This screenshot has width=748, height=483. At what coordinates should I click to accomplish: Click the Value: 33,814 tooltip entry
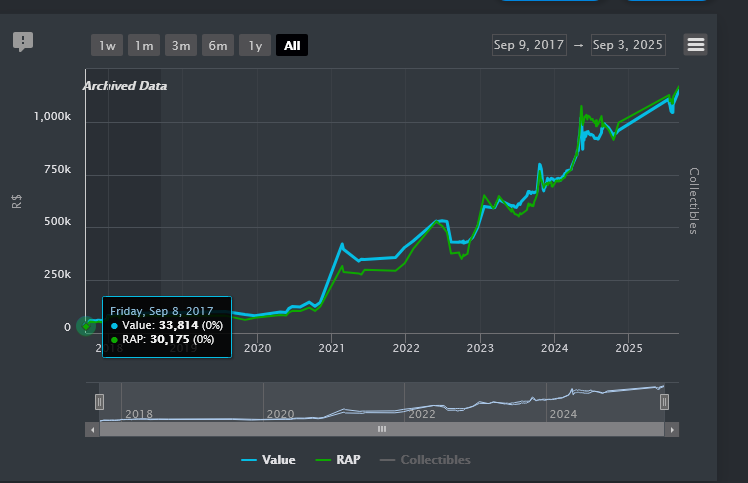[x=167, y=326]
